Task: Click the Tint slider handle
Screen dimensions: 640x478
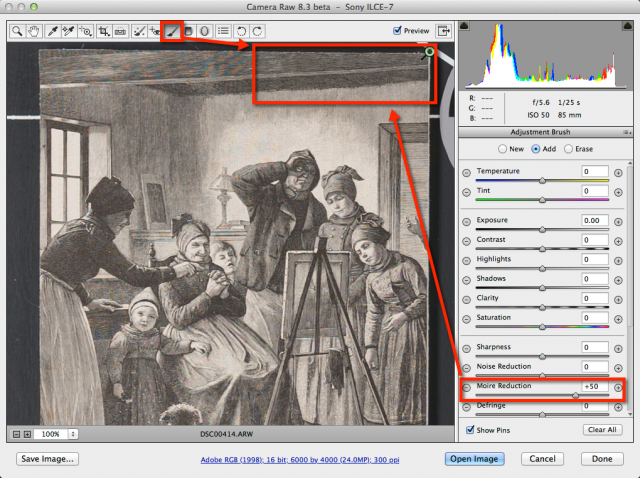Action: click(x=542, y=200)
